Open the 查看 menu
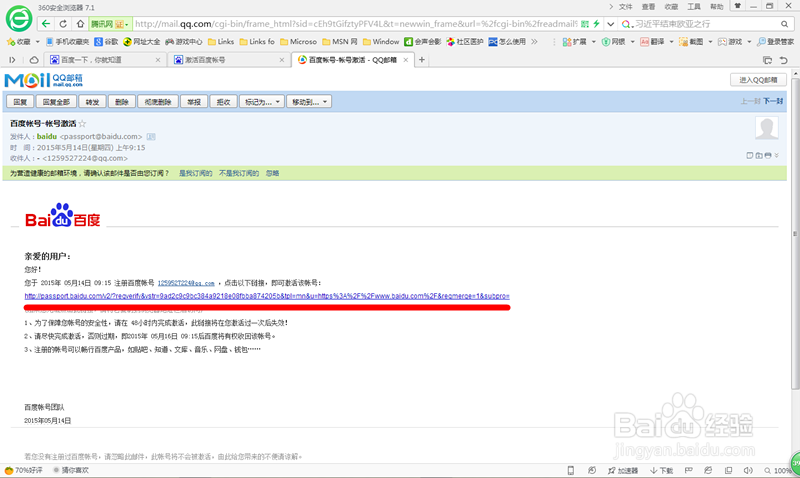The width and height of the screenshot is (800, 478). tap(648, 7)
